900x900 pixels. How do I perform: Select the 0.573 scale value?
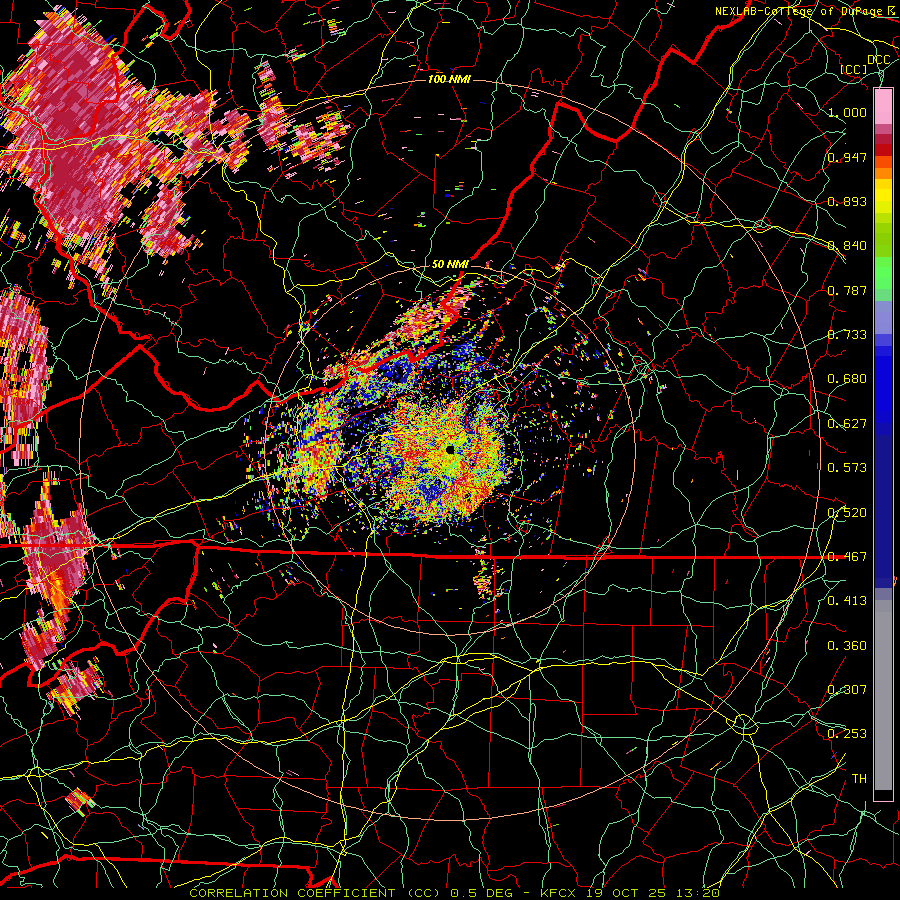(x=847, y=468)
